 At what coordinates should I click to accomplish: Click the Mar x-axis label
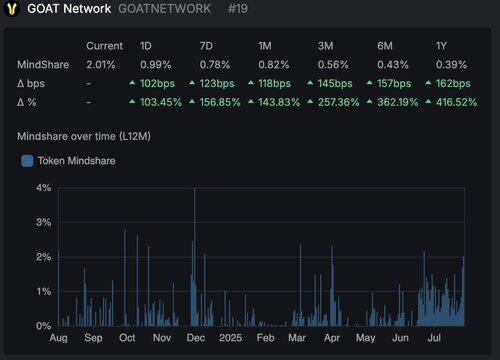tap(297, 338)
